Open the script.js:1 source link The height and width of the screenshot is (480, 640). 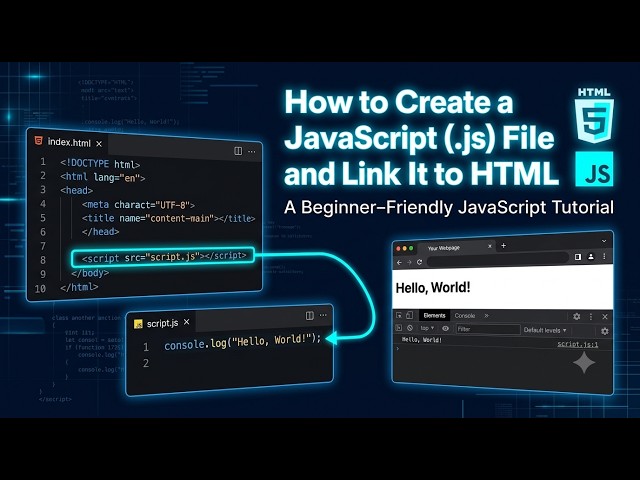coord(578,344)
